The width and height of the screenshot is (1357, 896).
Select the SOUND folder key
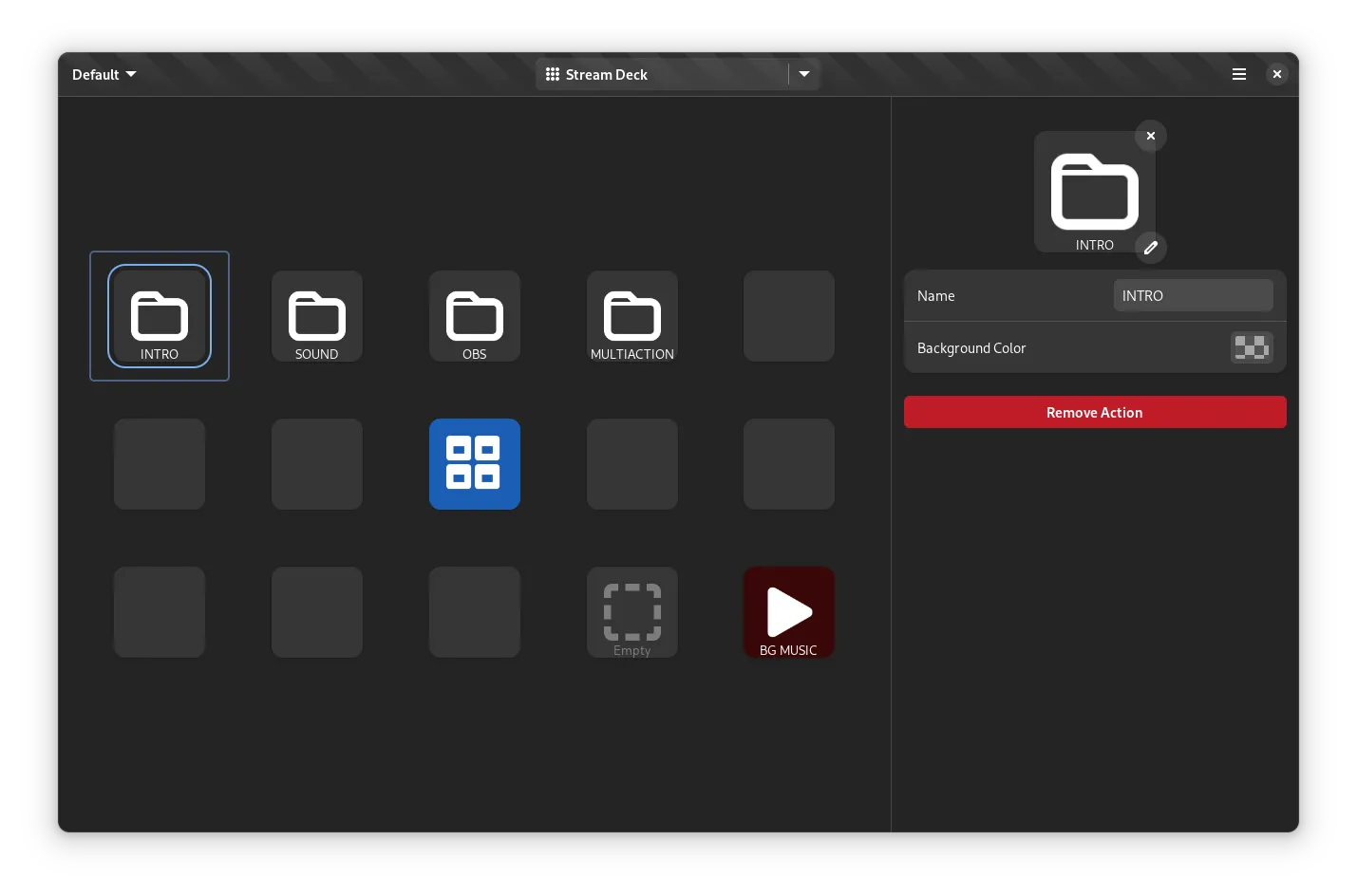[317, 316]
